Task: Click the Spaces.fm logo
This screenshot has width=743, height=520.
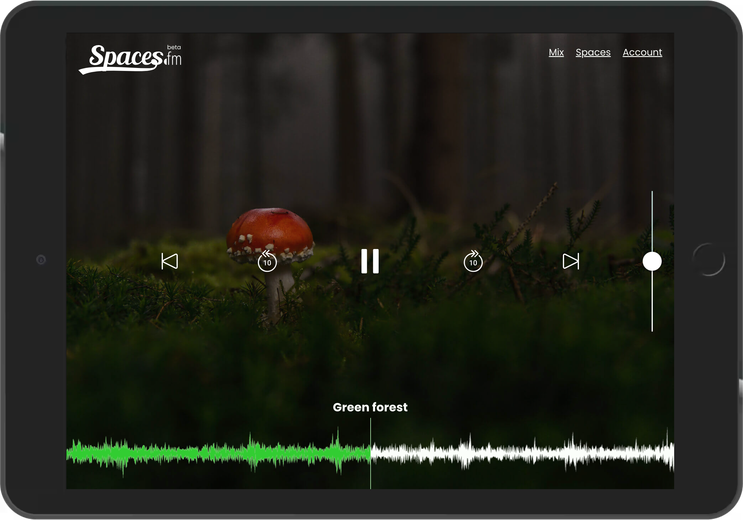Action: point(130,59)
